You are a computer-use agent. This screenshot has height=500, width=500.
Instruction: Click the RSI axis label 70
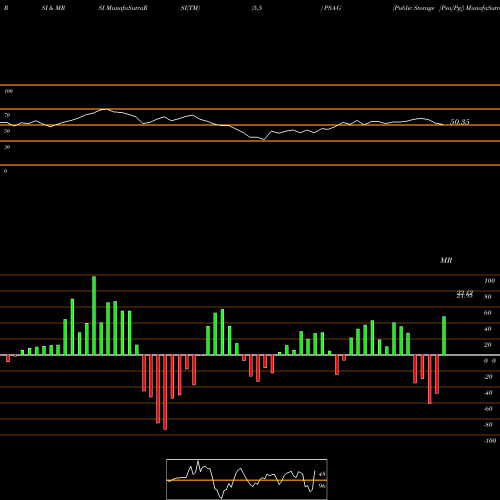click(7, 115)
